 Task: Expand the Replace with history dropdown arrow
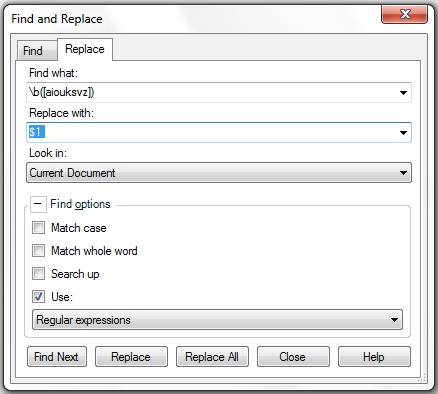[x=403, y=133]
